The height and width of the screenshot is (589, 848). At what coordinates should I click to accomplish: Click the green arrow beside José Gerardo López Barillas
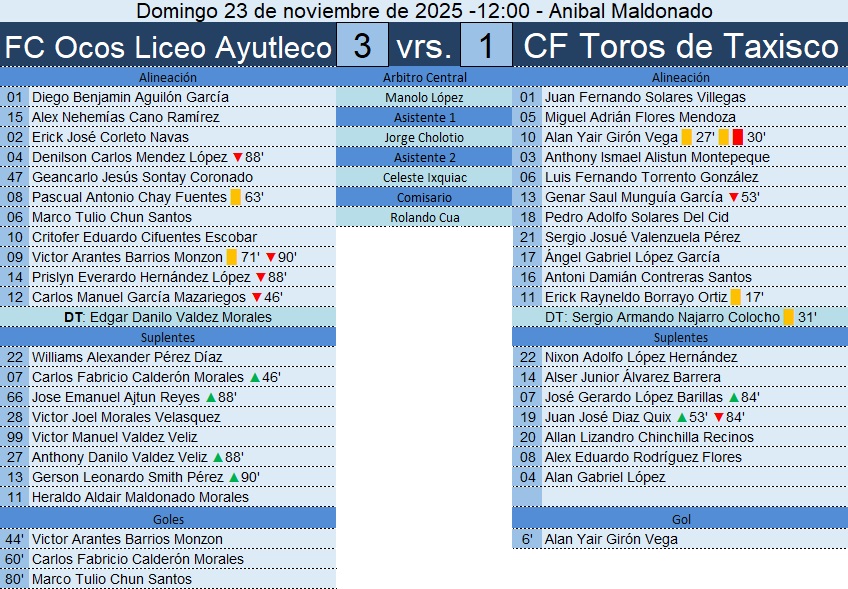click(733, 397)
